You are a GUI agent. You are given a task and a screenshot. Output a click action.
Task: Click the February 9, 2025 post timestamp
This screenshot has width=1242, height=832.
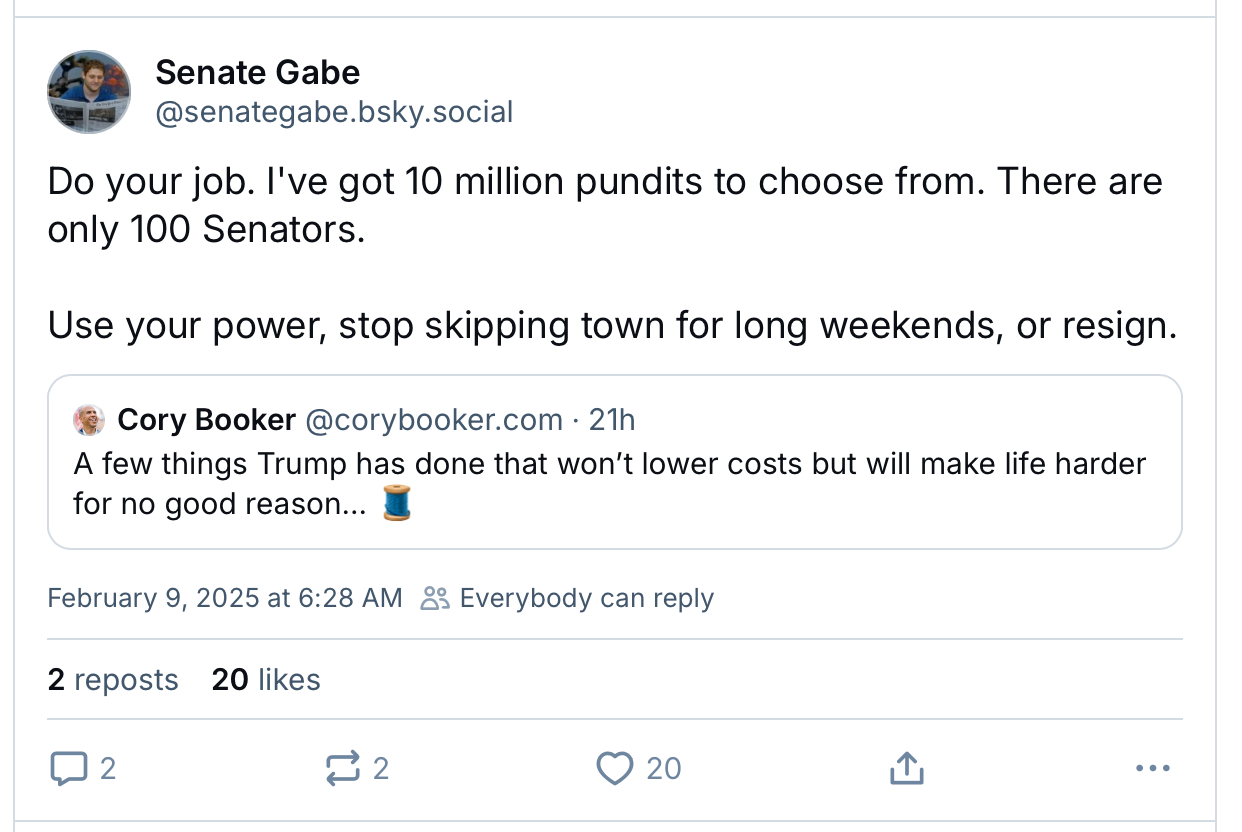(224, 598)
